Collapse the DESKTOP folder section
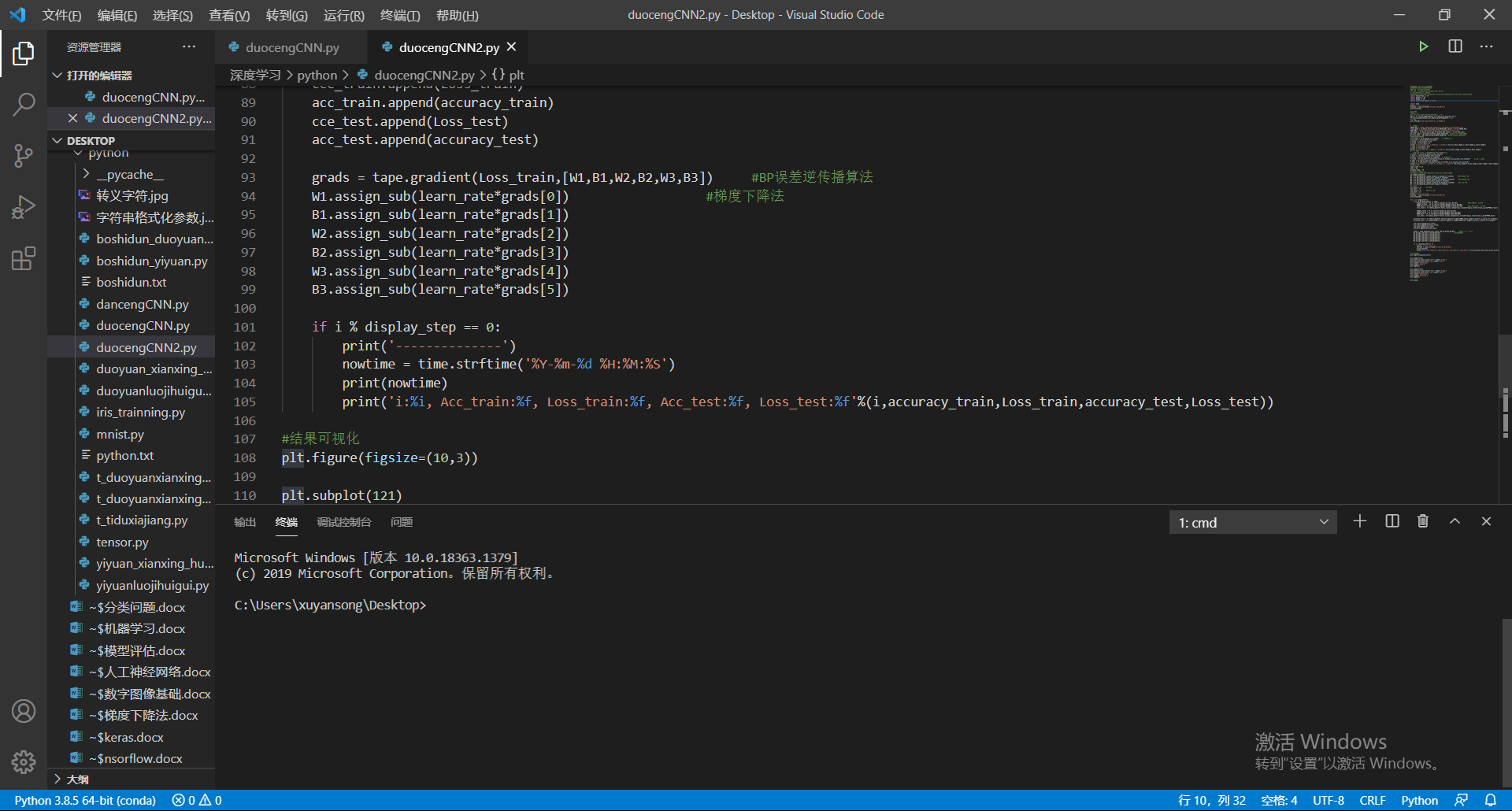 tap(57, 140)
